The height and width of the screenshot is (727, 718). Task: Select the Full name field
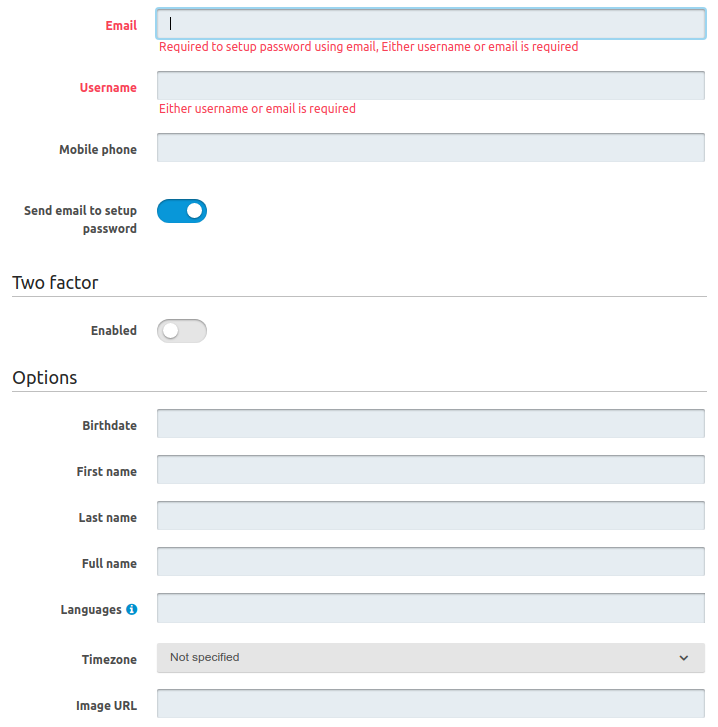(x=430, y=562)
